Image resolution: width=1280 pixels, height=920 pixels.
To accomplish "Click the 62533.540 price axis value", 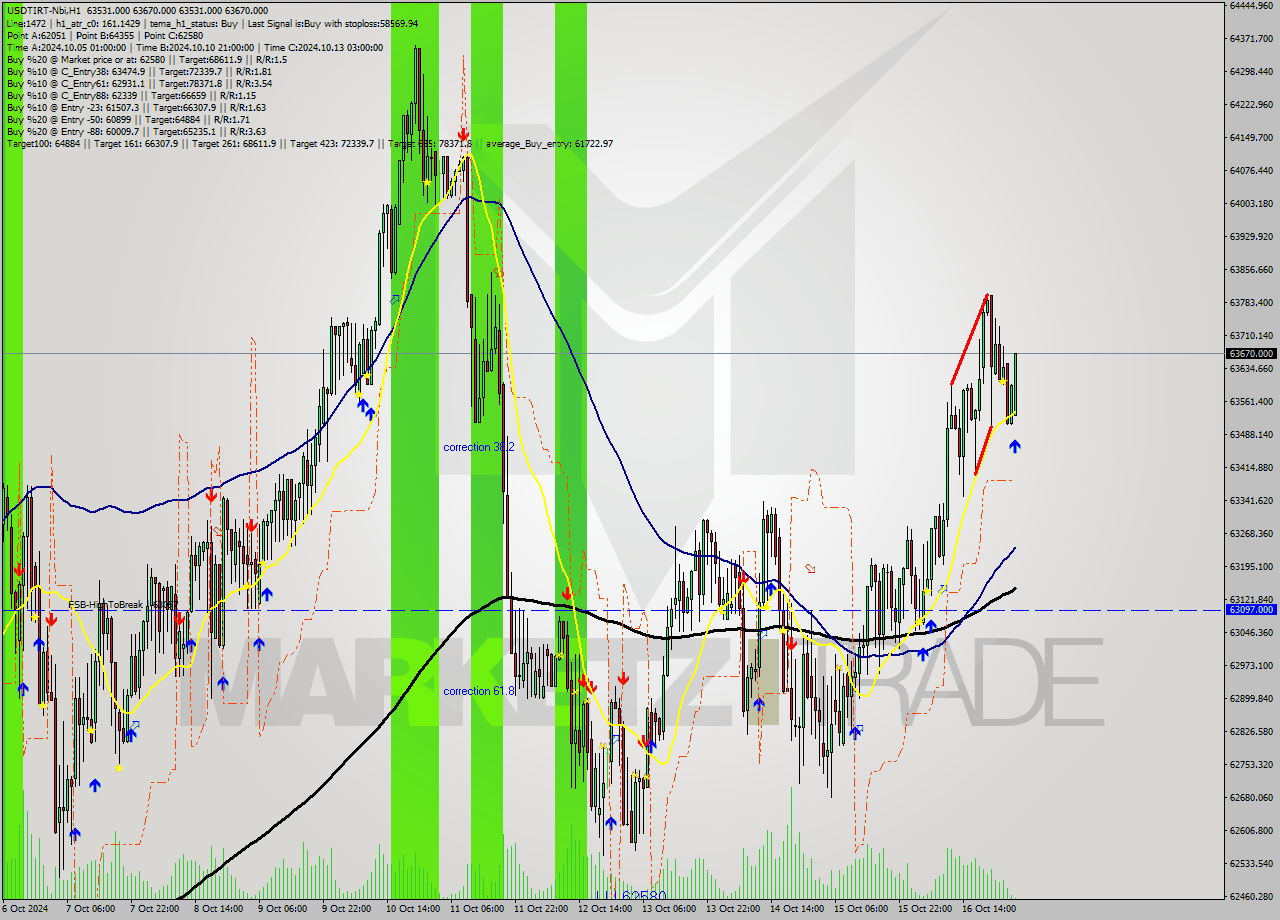I will pyautogui.click(x=1251, y=863).
